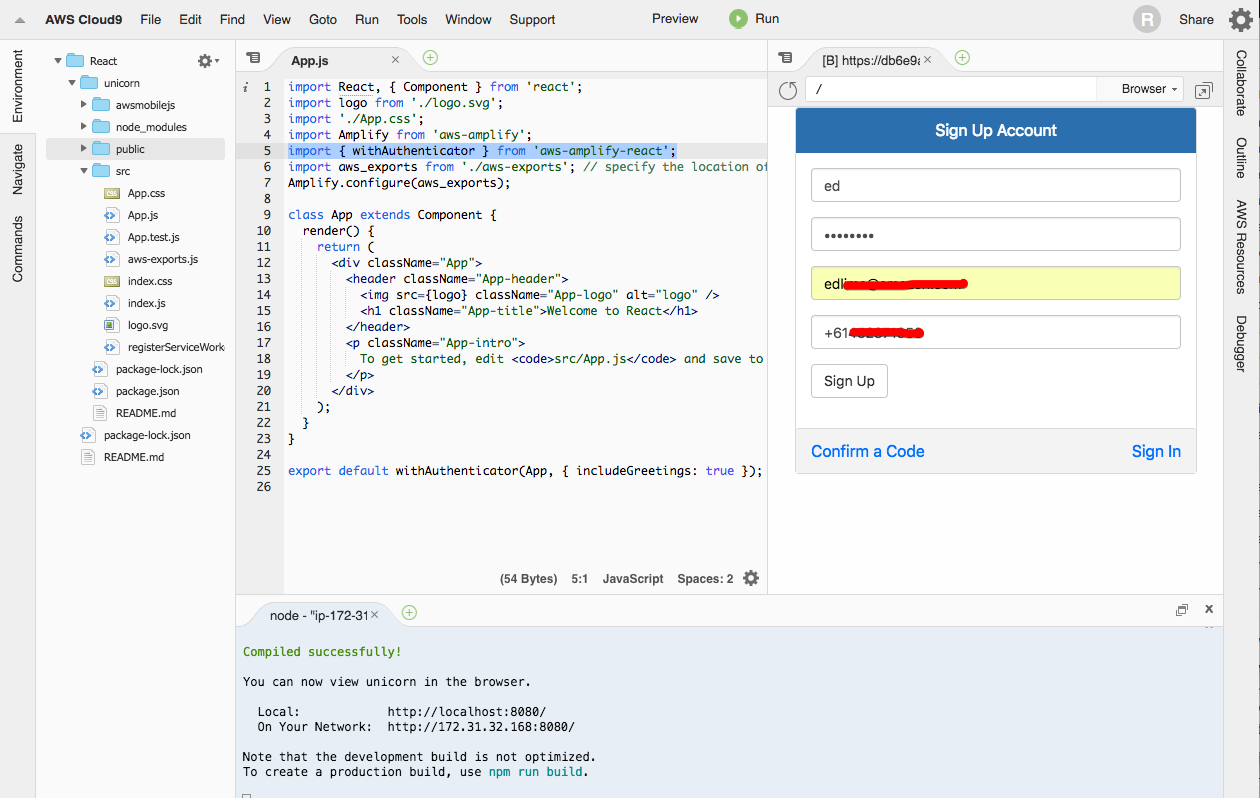This screenshot has height=798, width=1260.
Task: Collapse the unicorn folder
Action: coord(72,83)
